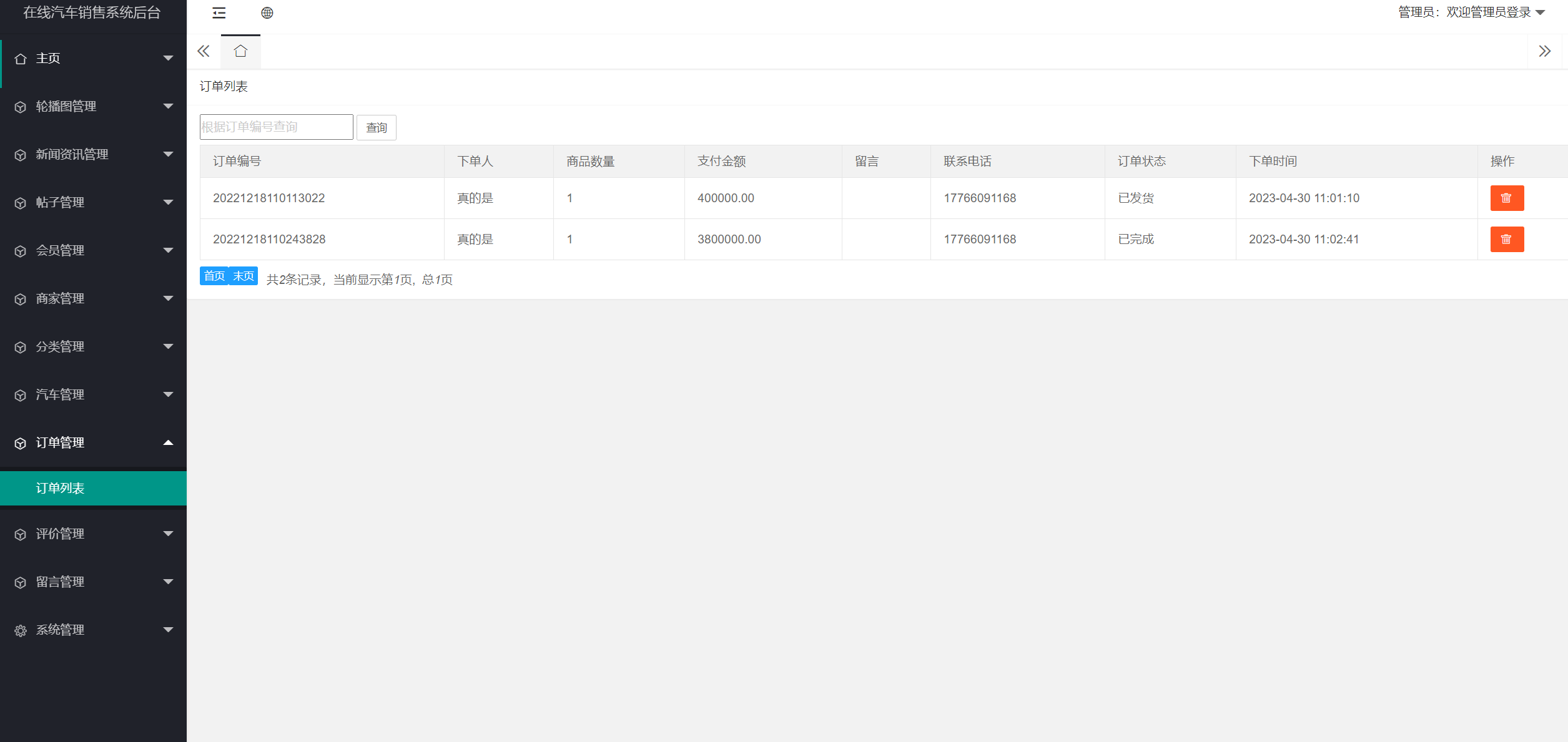The height and width of the screenshot is (742, 1568).
Task: Delete order 20221218110113022 with trash icon
Action: coord(1506,198)
